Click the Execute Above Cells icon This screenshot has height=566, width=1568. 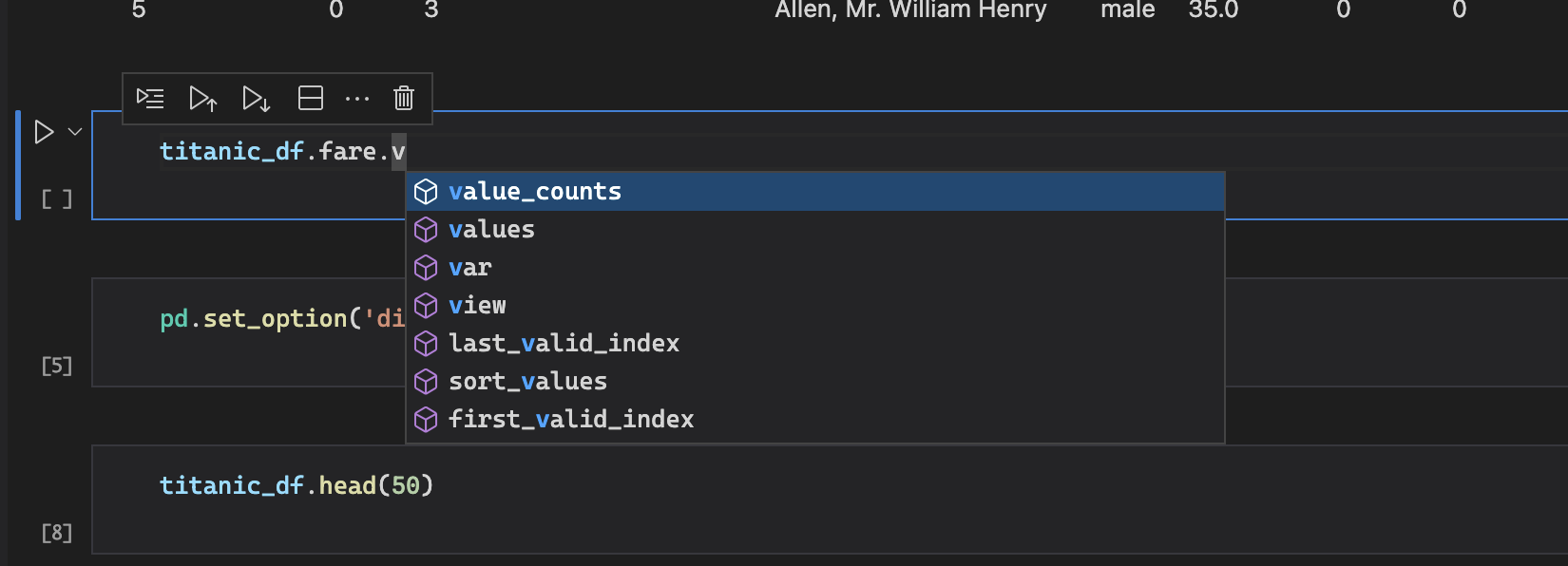click(x=203, y=98)
